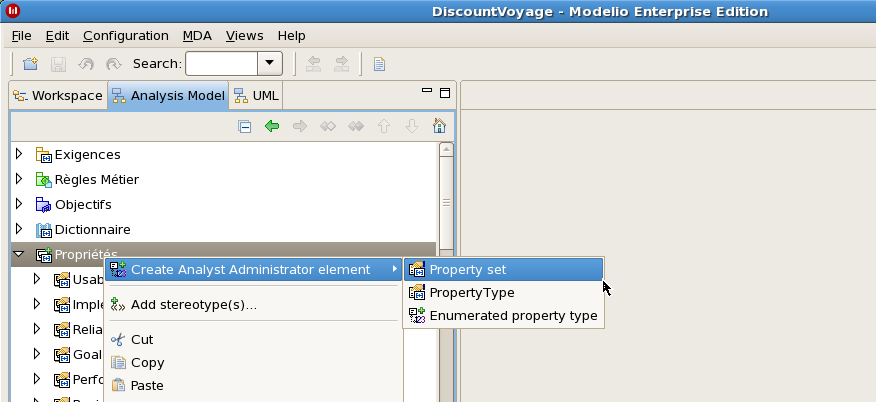Viewport: 876px width, 402px height.
Task: Select Property set in submenu
Action: click(x=503, y=270)
